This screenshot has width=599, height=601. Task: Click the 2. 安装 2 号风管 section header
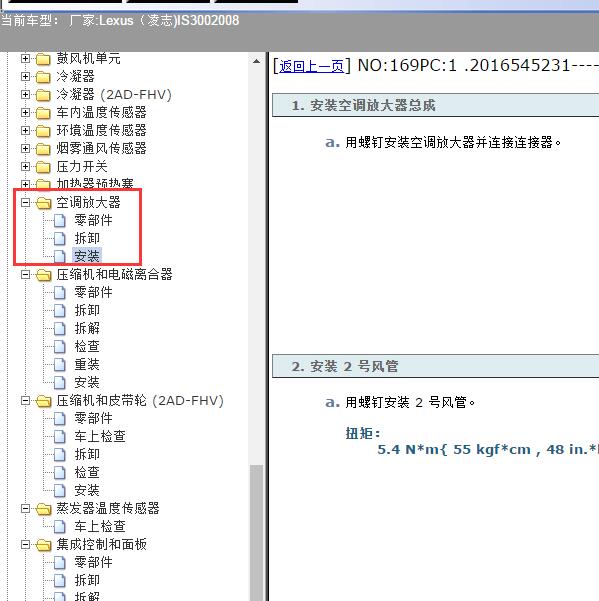[435, 366]
